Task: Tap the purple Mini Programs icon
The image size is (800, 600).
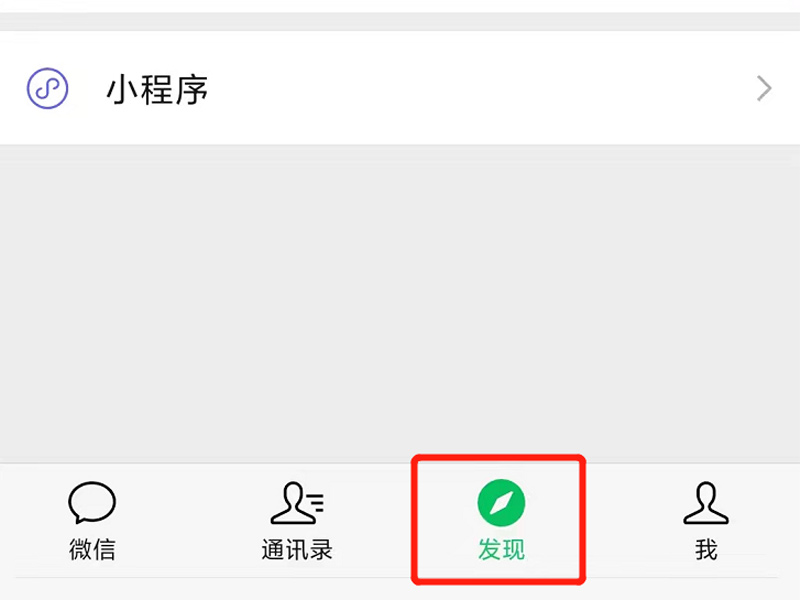Action: [x=47, y=88]
